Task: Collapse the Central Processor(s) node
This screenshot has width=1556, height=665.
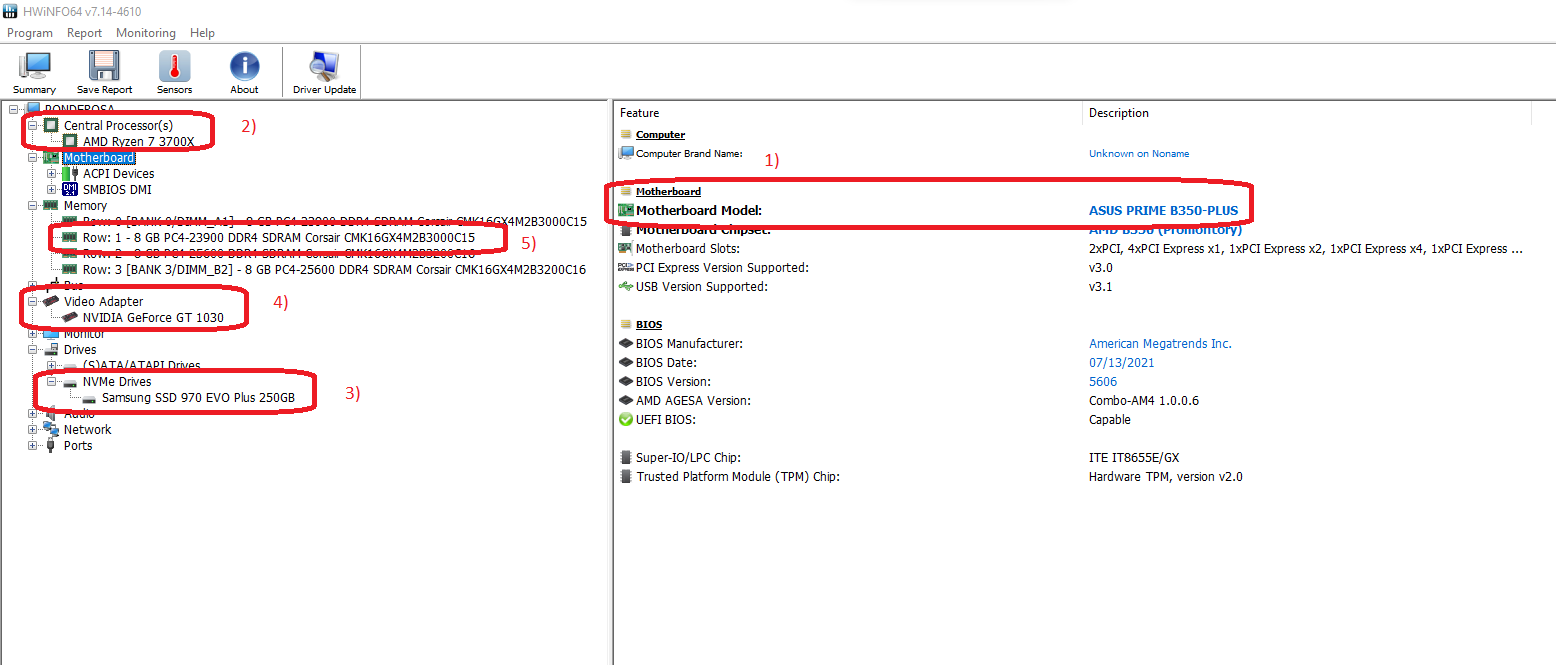Action: (32, 125)
